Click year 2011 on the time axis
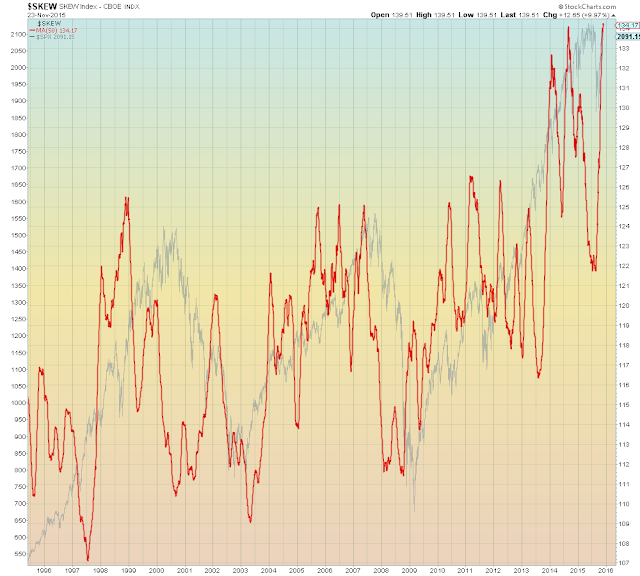This screenshot has height=576, width=640. tap(465, 571)
